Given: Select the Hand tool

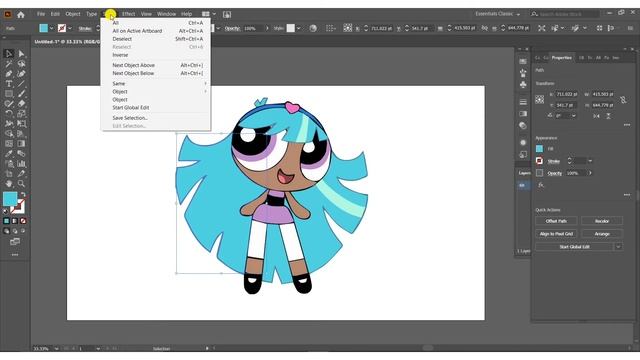Looking at the screenshot, I should click(x=9, y=184).
